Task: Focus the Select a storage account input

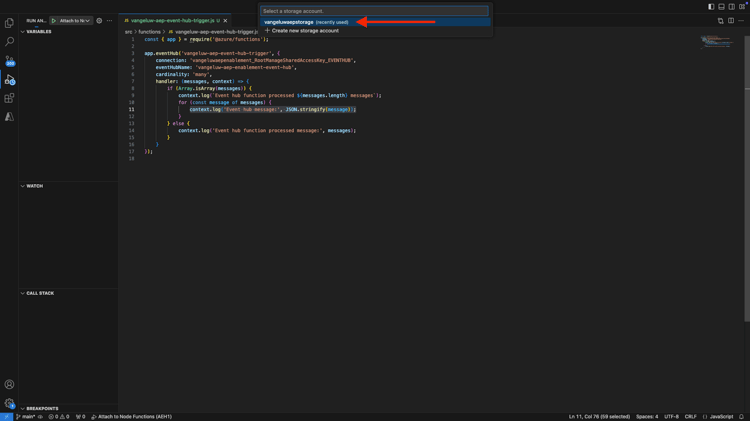Action: point(375,11)
